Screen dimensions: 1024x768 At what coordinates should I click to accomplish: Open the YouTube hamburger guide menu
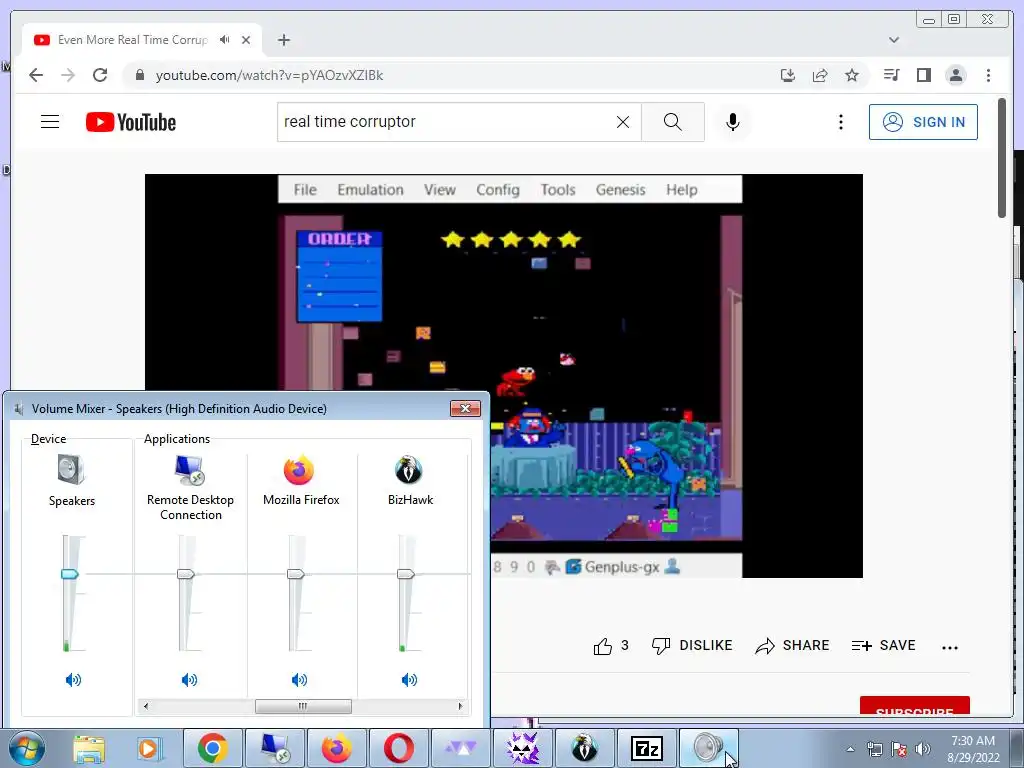click(50, 122)
